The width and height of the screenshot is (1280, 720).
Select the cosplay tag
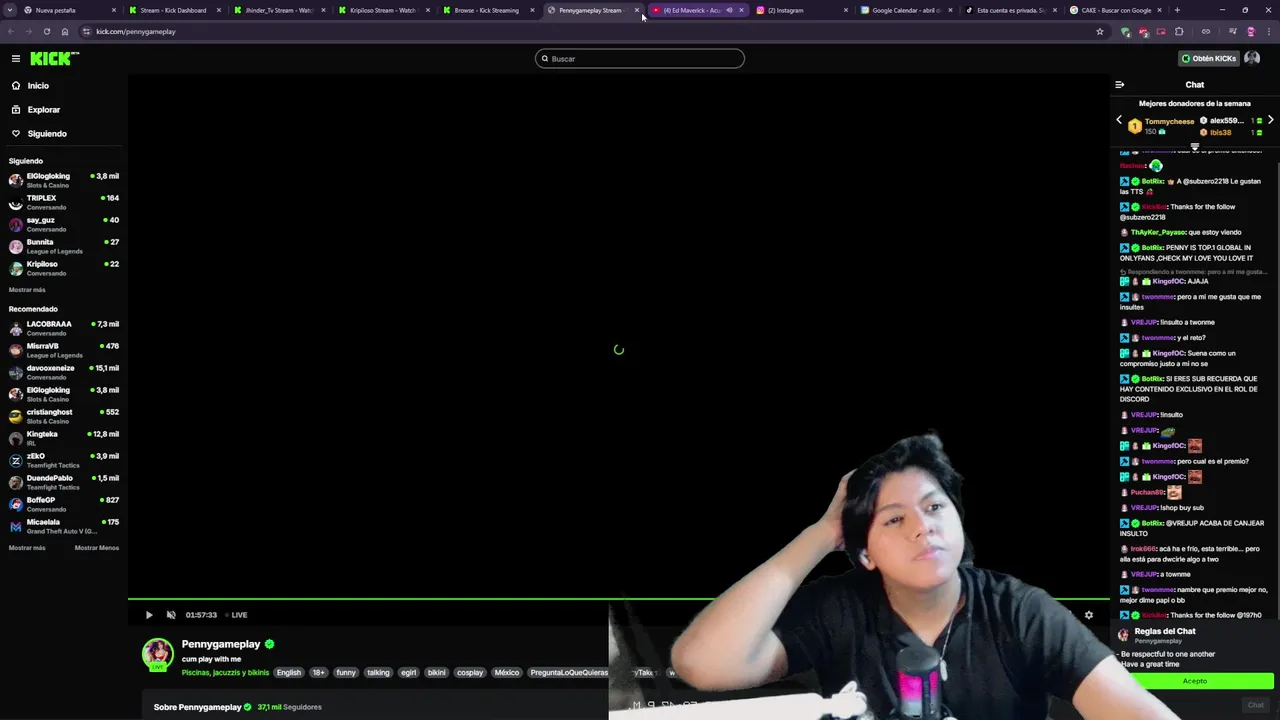click(470, 673)
